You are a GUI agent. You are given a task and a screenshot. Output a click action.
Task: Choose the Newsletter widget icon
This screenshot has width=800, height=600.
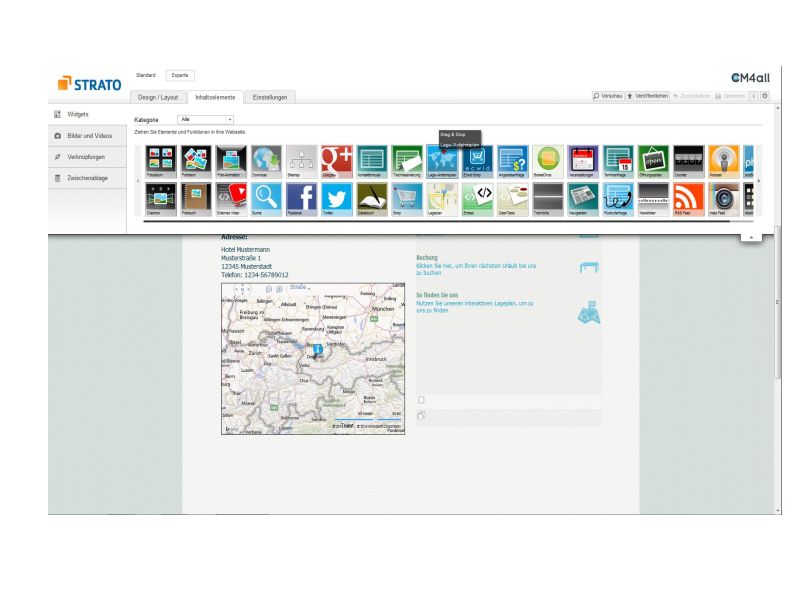point(654,199)
